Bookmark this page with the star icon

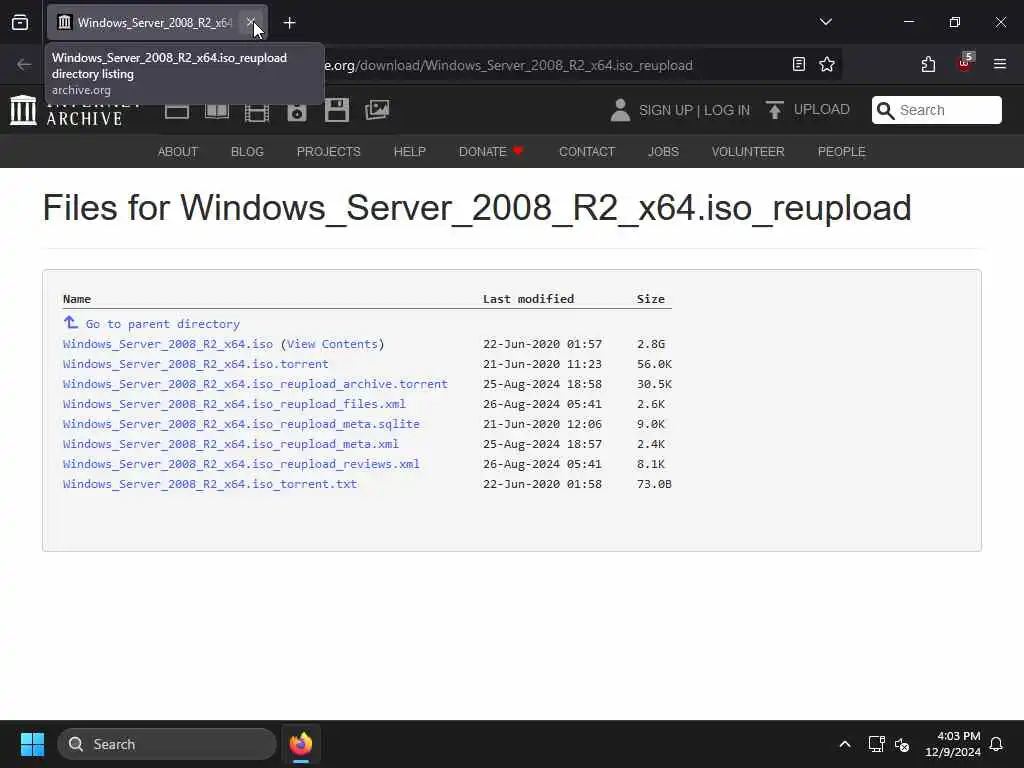pos(827,64)
